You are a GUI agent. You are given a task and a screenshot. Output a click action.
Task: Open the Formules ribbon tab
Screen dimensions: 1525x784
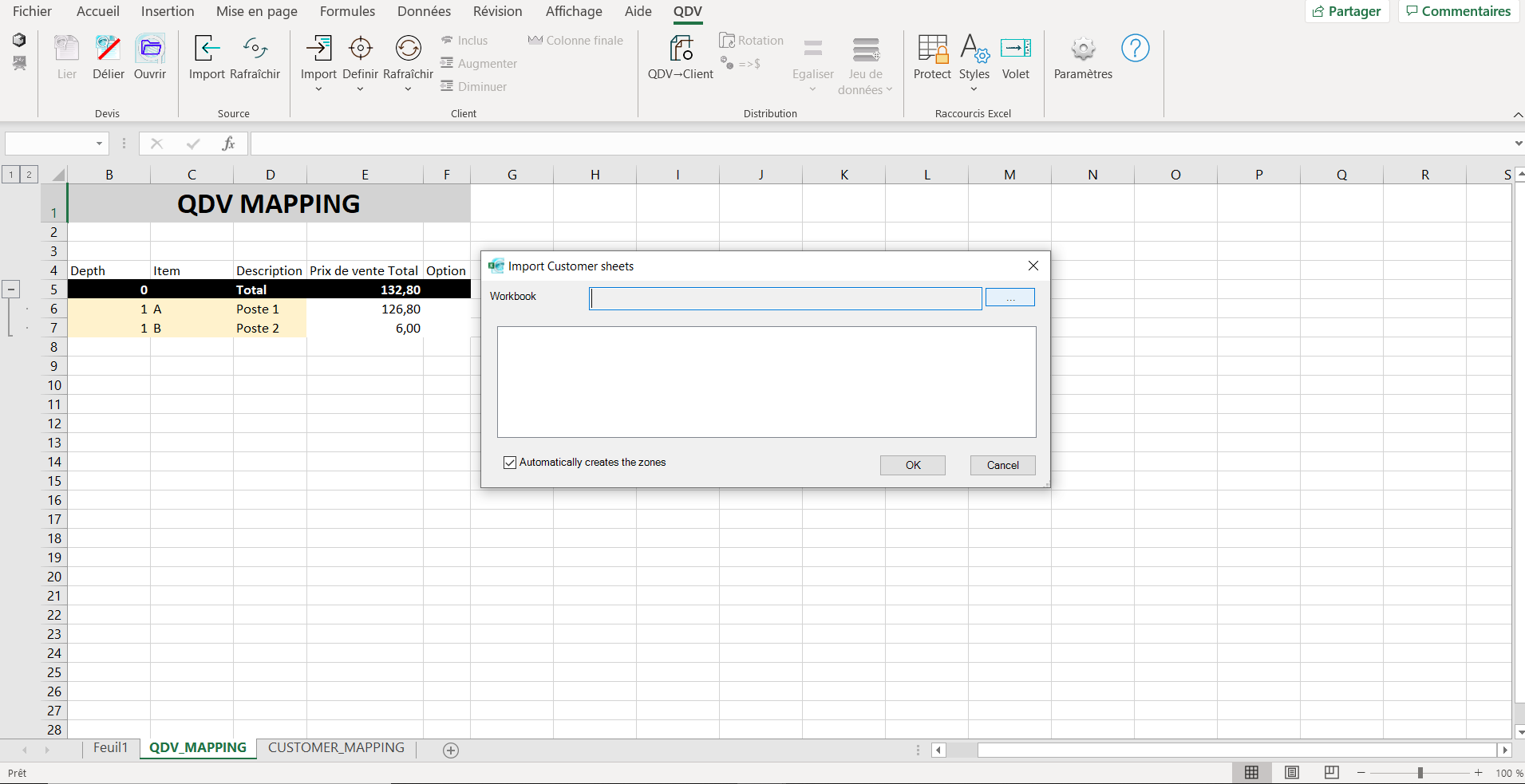pyautogui.click(x=347, y=11)
